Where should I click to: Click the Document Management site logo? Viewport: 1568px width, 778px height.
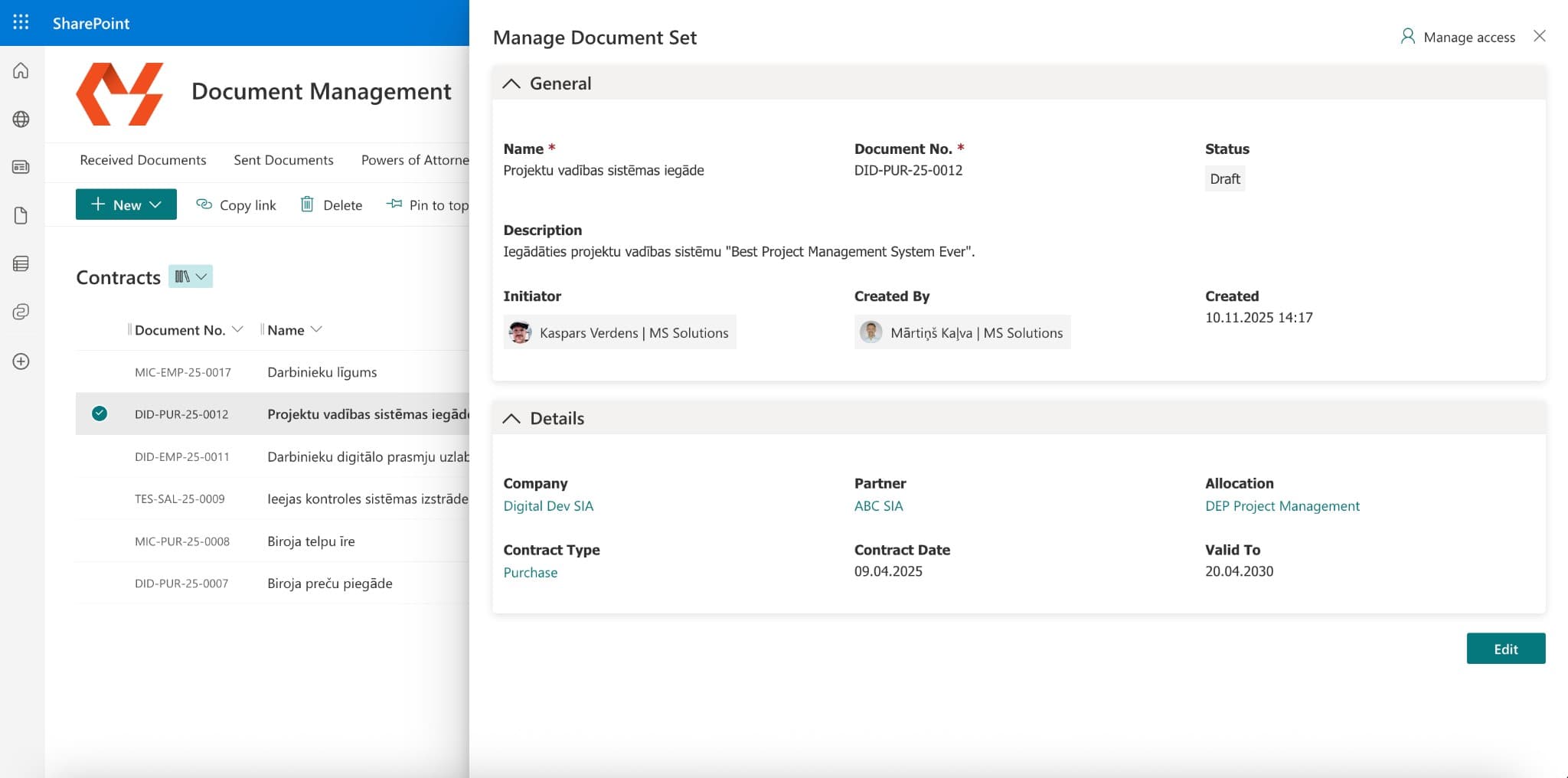click(x=119, y=93)
